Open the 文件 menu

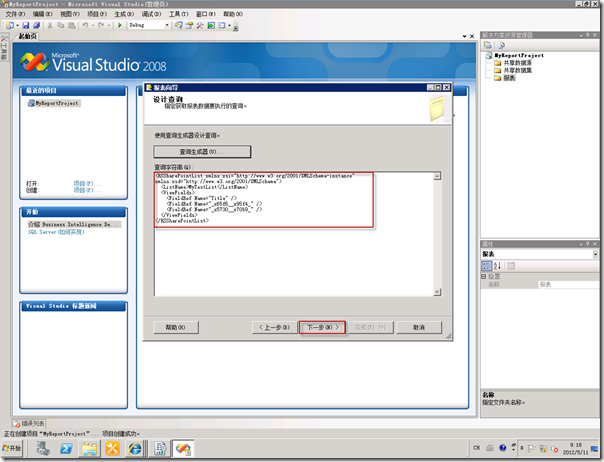pos(15,14)
